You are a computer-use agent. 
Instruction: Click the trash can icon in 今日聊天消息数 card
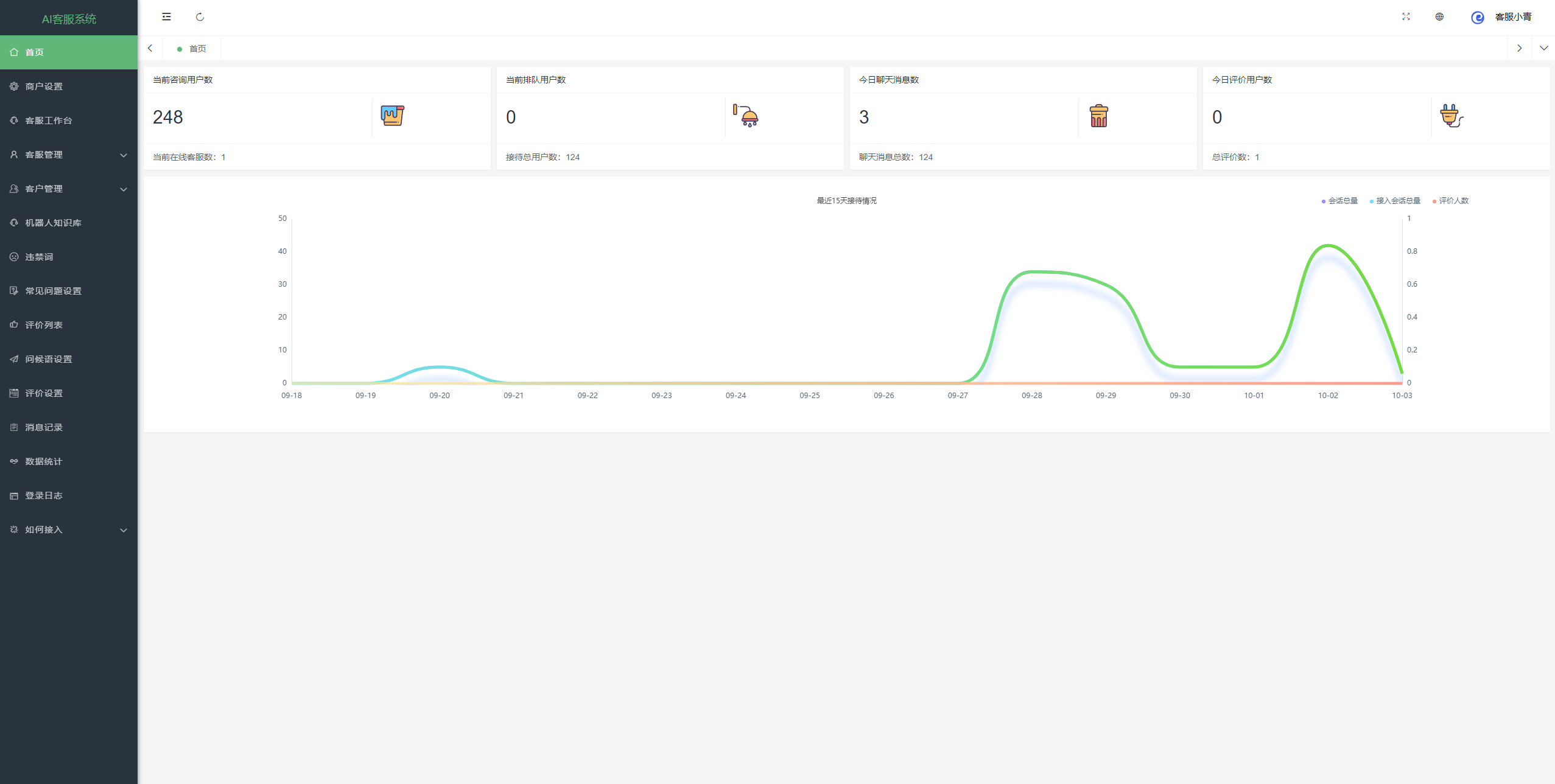click(x=1099, y=116)
